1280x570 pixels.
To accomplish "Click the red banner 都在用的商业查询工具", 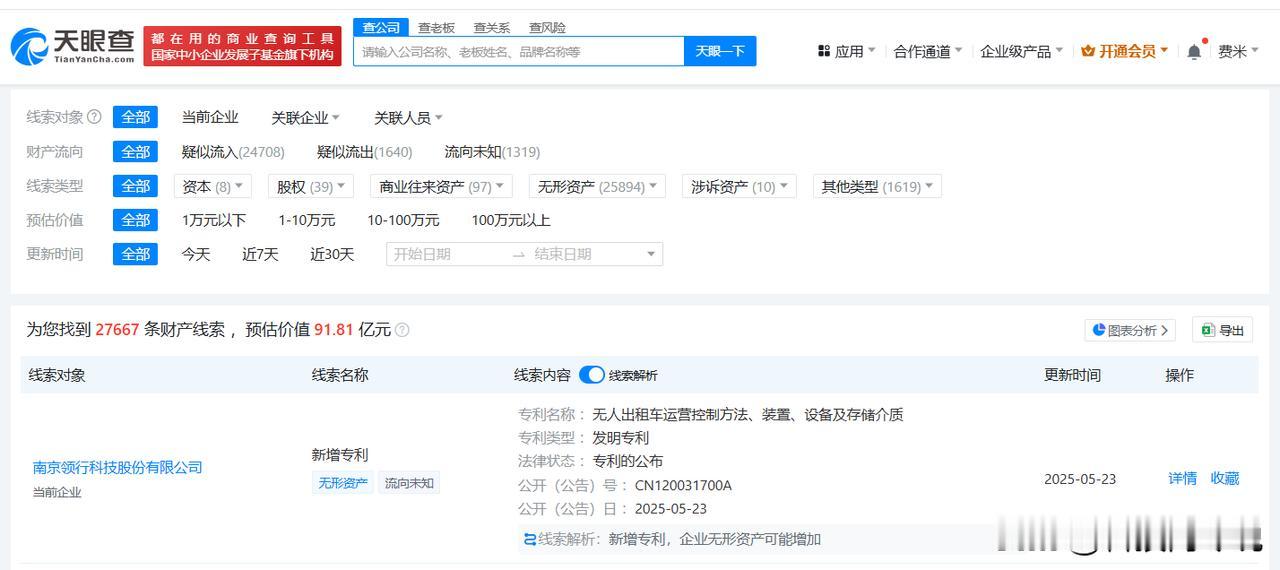I will (242, 46).
